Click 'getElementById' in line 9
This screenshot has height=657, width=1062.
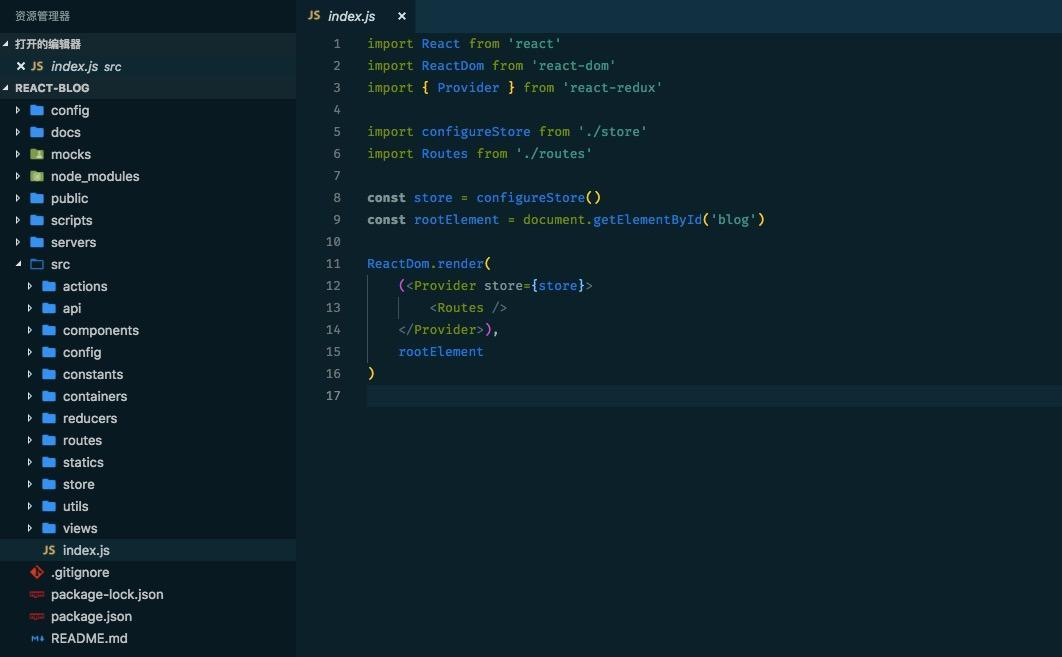pyautogui.click(x=647, y=219)
